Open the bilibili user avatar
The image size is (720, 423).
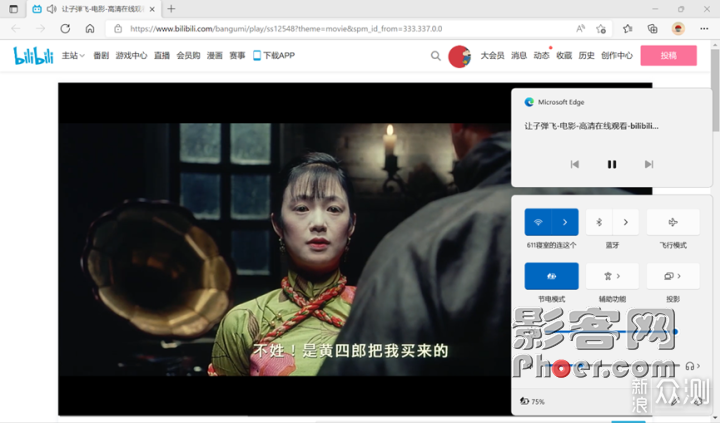coord(460,56)
